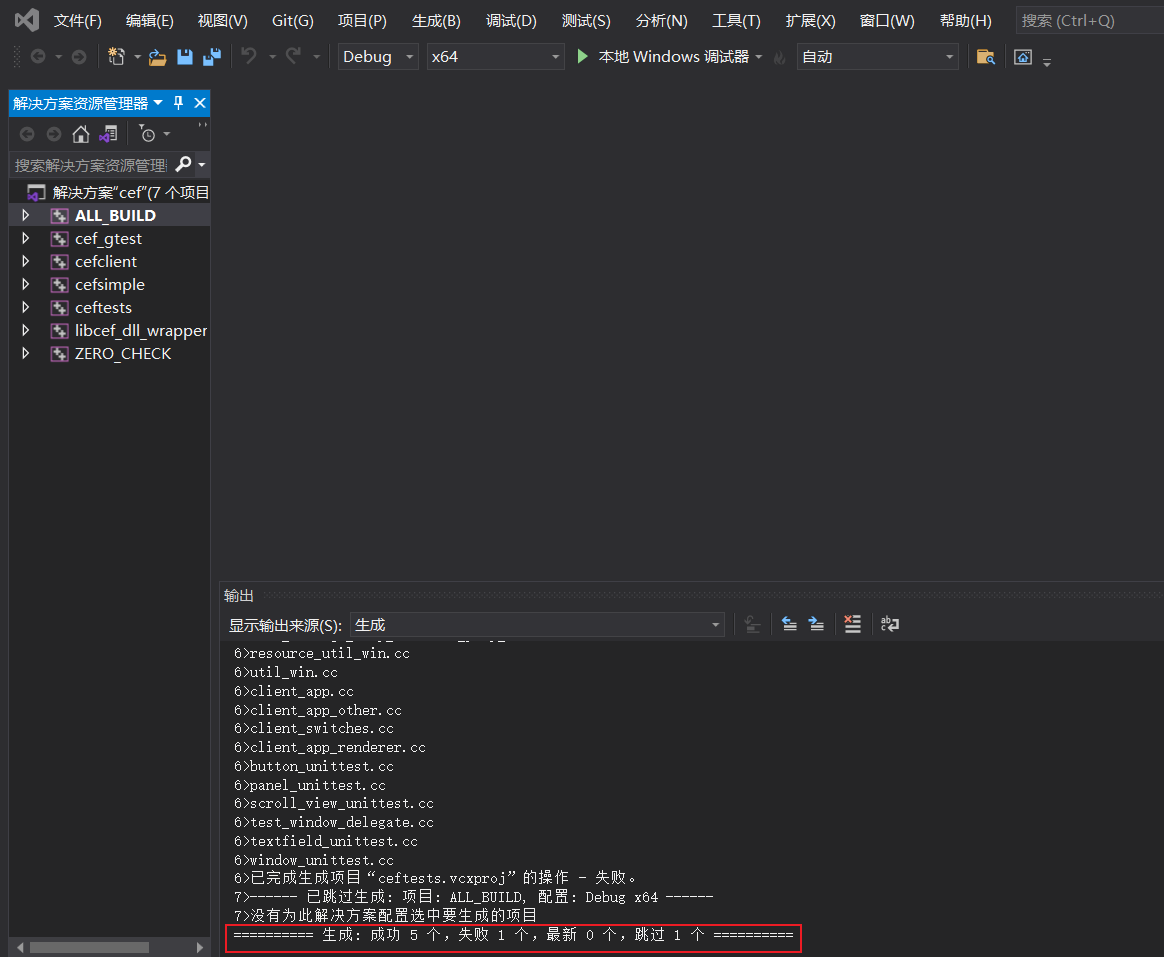
Task: Click the Home icon in Solution Explorer
Action: (x=81, y=133)
